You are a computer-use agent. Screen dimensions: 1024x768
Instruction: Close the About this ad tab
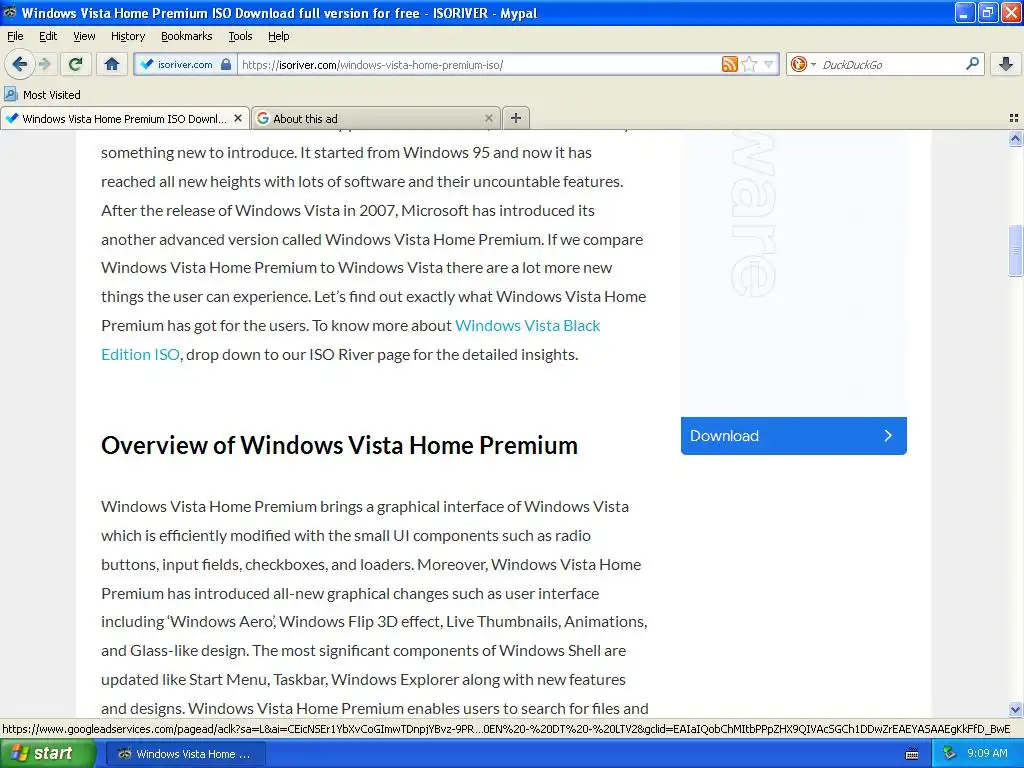click(488, 118)
